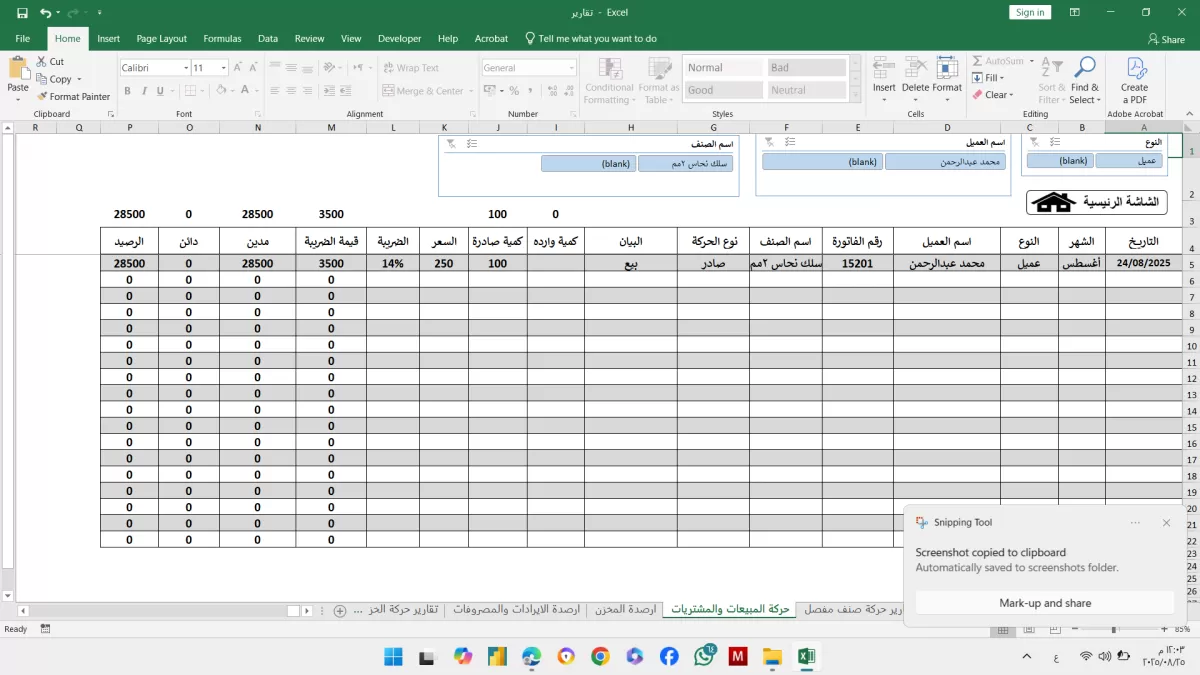Image resolution: width=1200 pixels, height=675 pixels.
Task: Toggle the عميل filter in النوع slicer
Action: pos(1128,161)
